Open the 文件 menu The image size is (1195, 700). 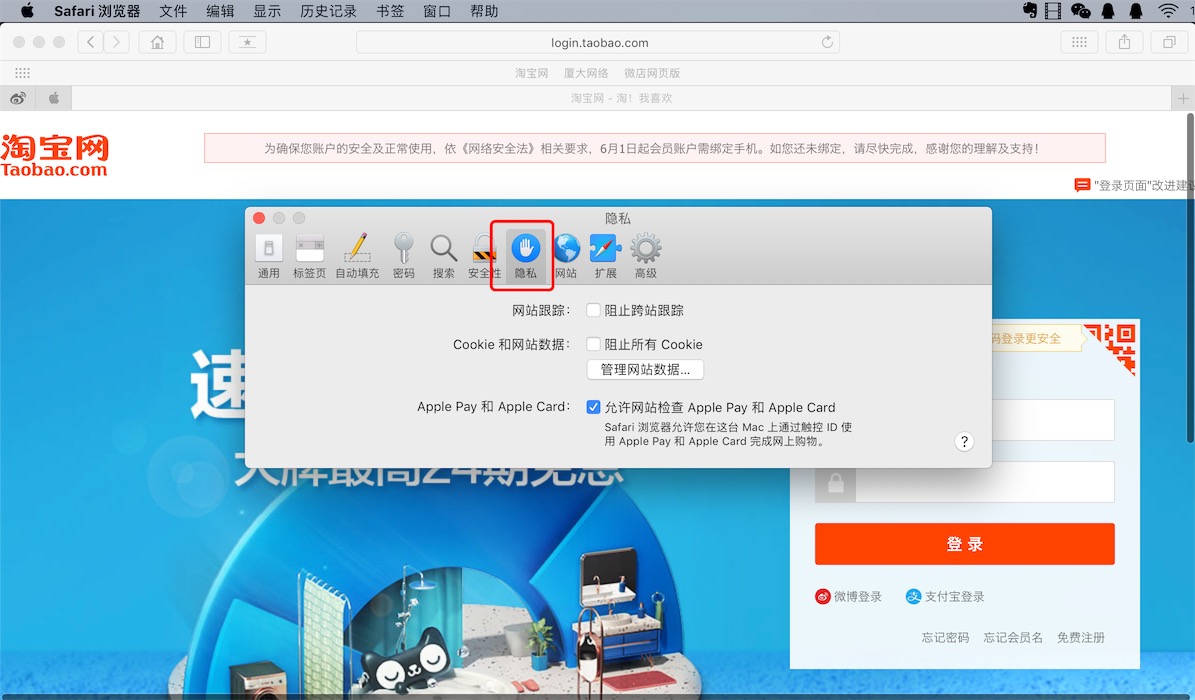tap(173, 11)
